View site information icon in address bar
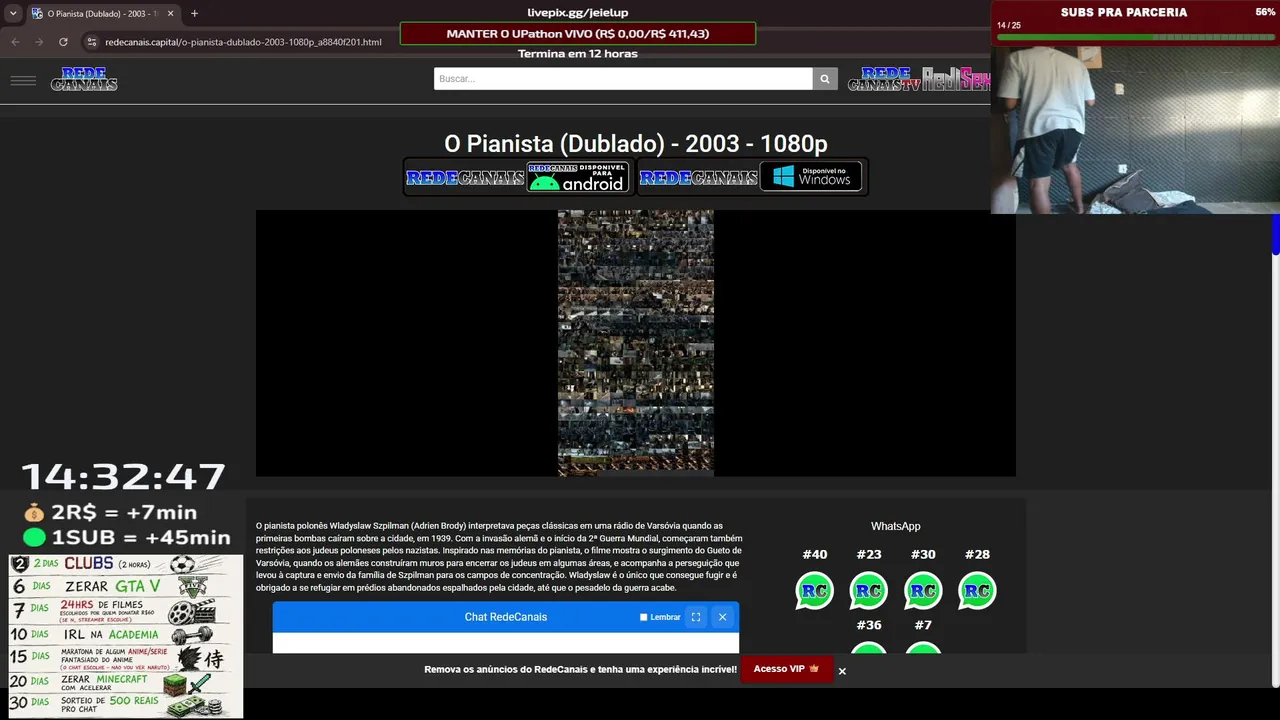 92,42
